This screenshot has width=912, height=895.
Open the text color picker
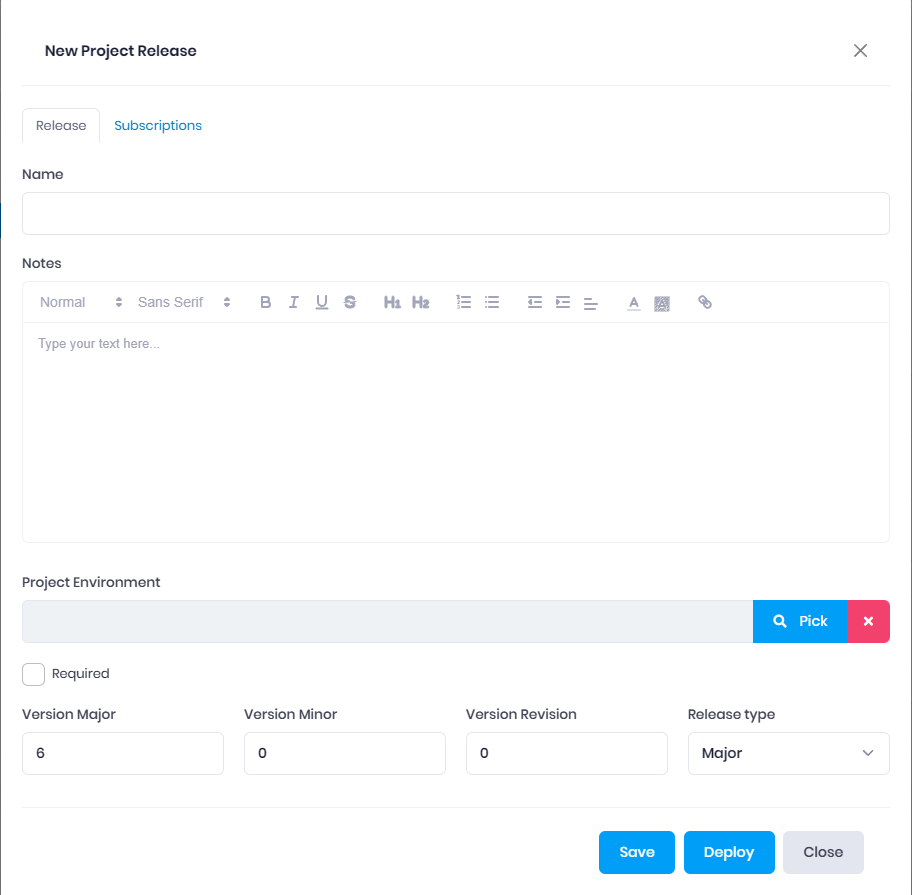(633, 302)
